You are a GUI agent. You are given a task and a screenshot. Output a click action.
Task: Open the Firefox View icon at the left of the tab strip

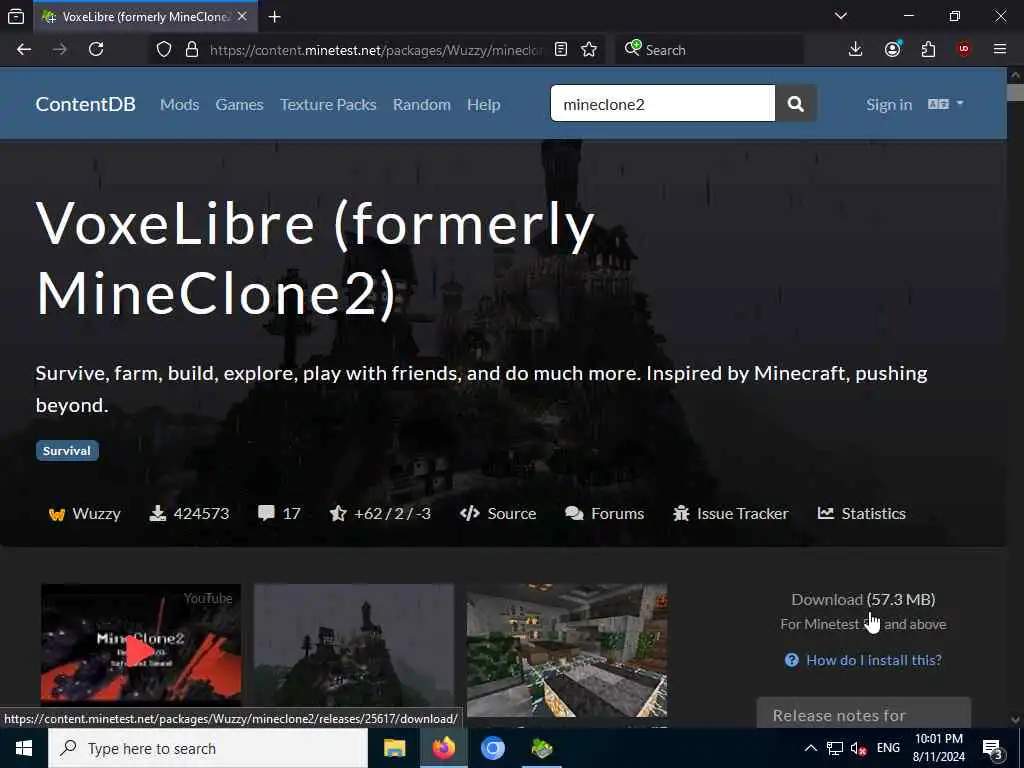16,17
